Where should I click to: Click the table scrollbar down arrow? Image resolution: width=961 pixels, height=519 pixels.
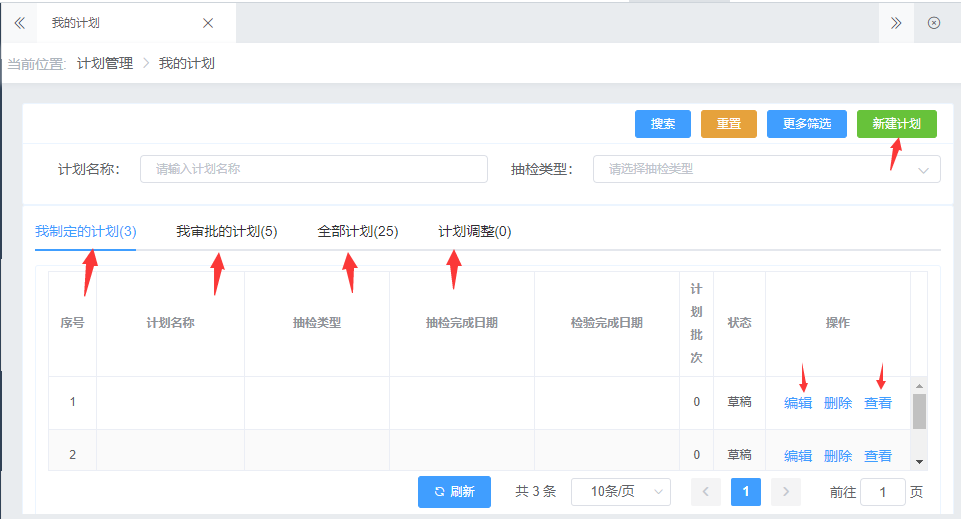pos(919,462)
